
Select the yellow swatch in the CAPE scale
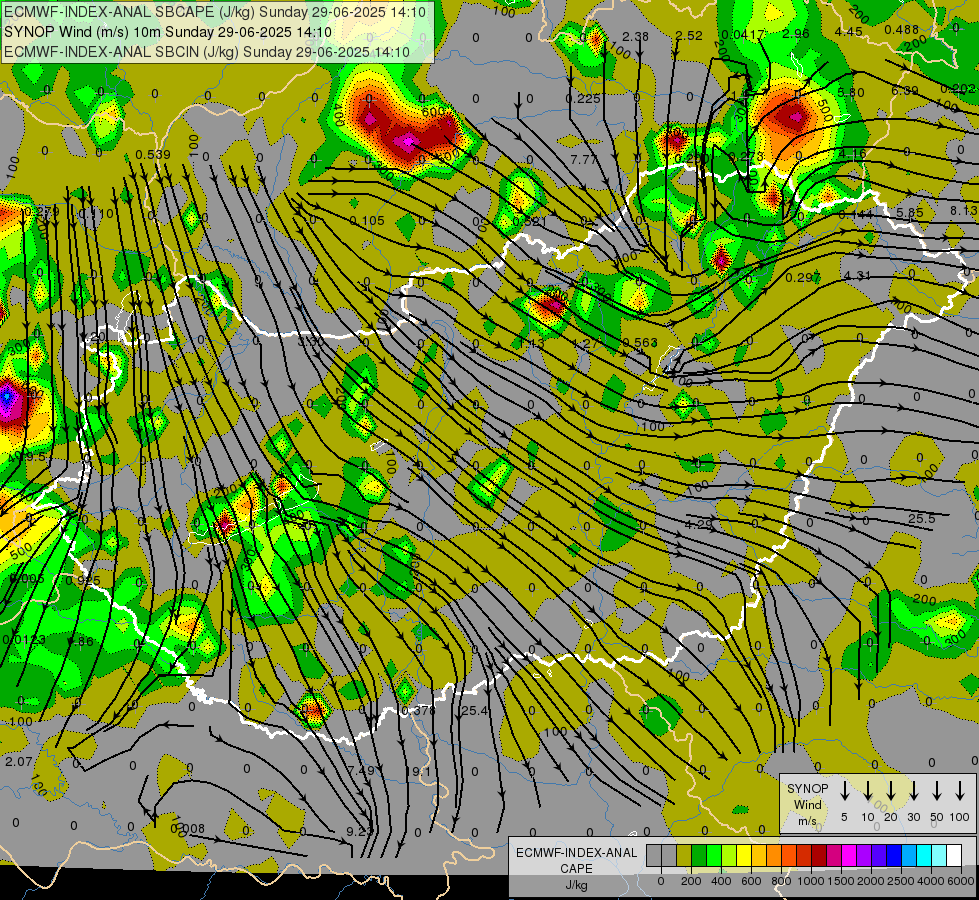(x=744, y=855)
